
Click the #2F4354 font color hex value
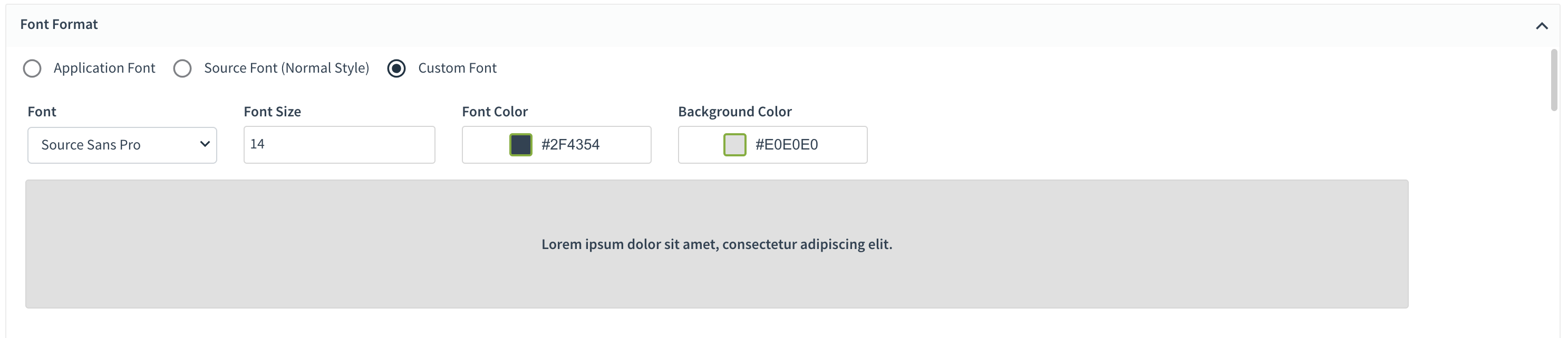tap(570, 145)
